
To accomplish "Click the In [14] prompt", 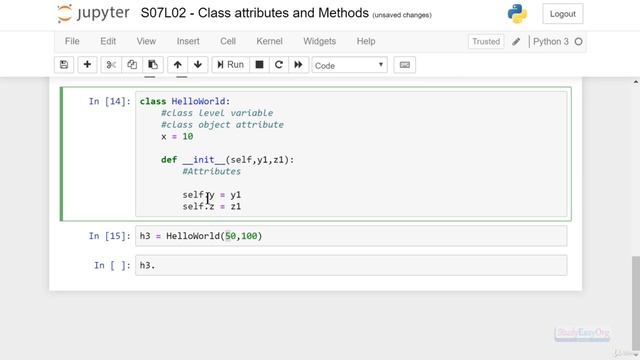I will (x=109, y=101).
